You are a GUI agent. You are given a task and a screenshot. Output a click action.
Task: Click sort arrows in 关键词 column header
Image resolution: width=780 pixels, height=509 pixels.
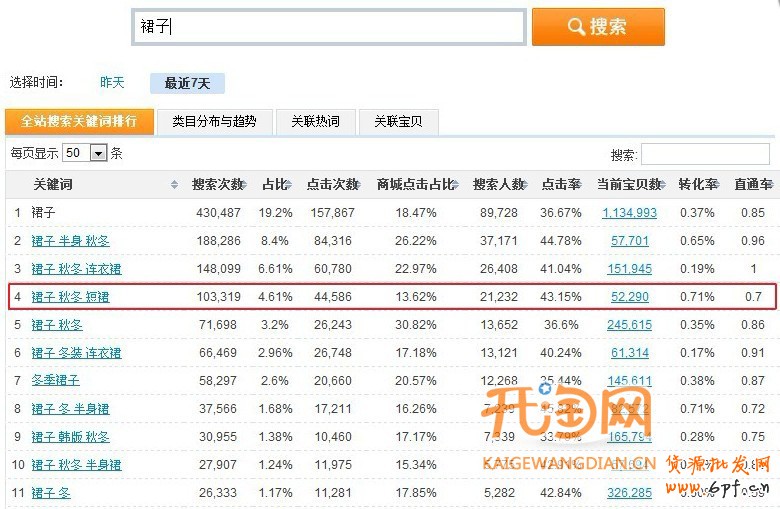[x=174, y=185]
